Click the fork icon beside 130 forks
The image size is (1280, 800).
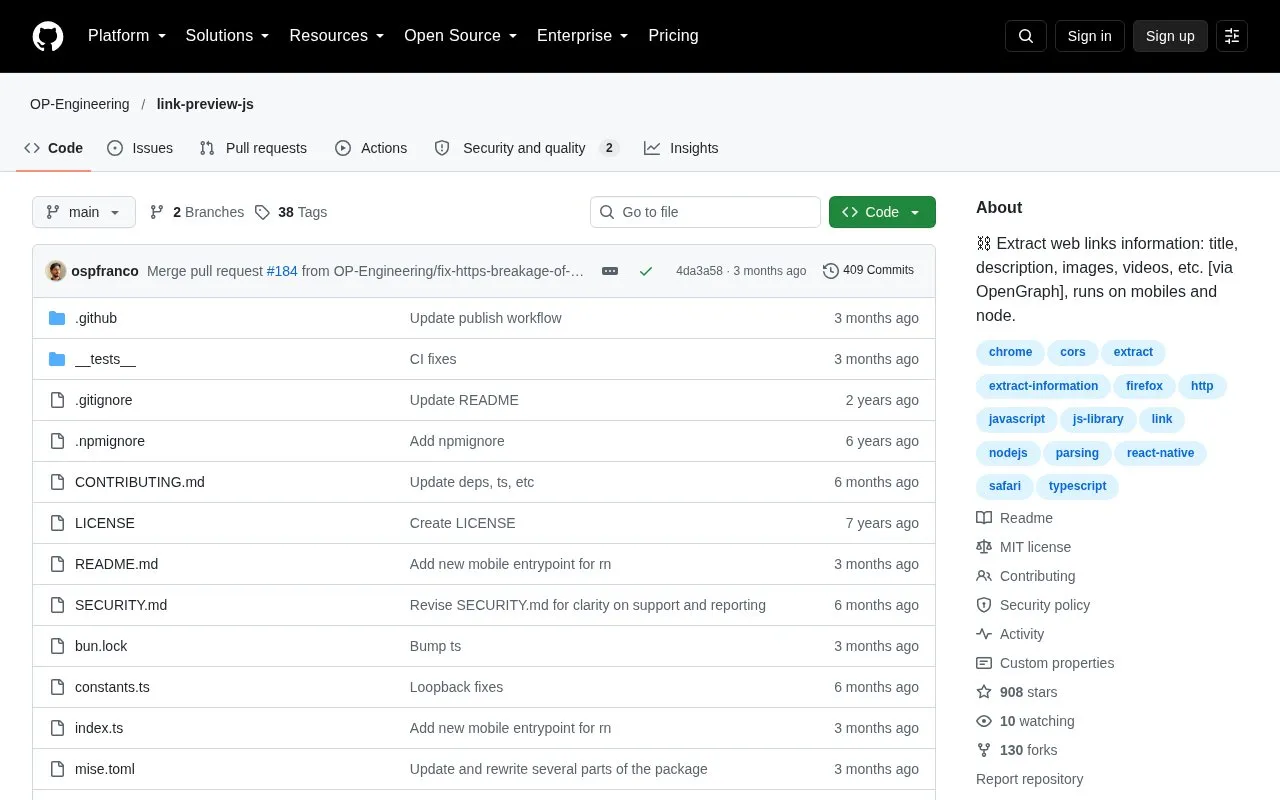point(984,750)
